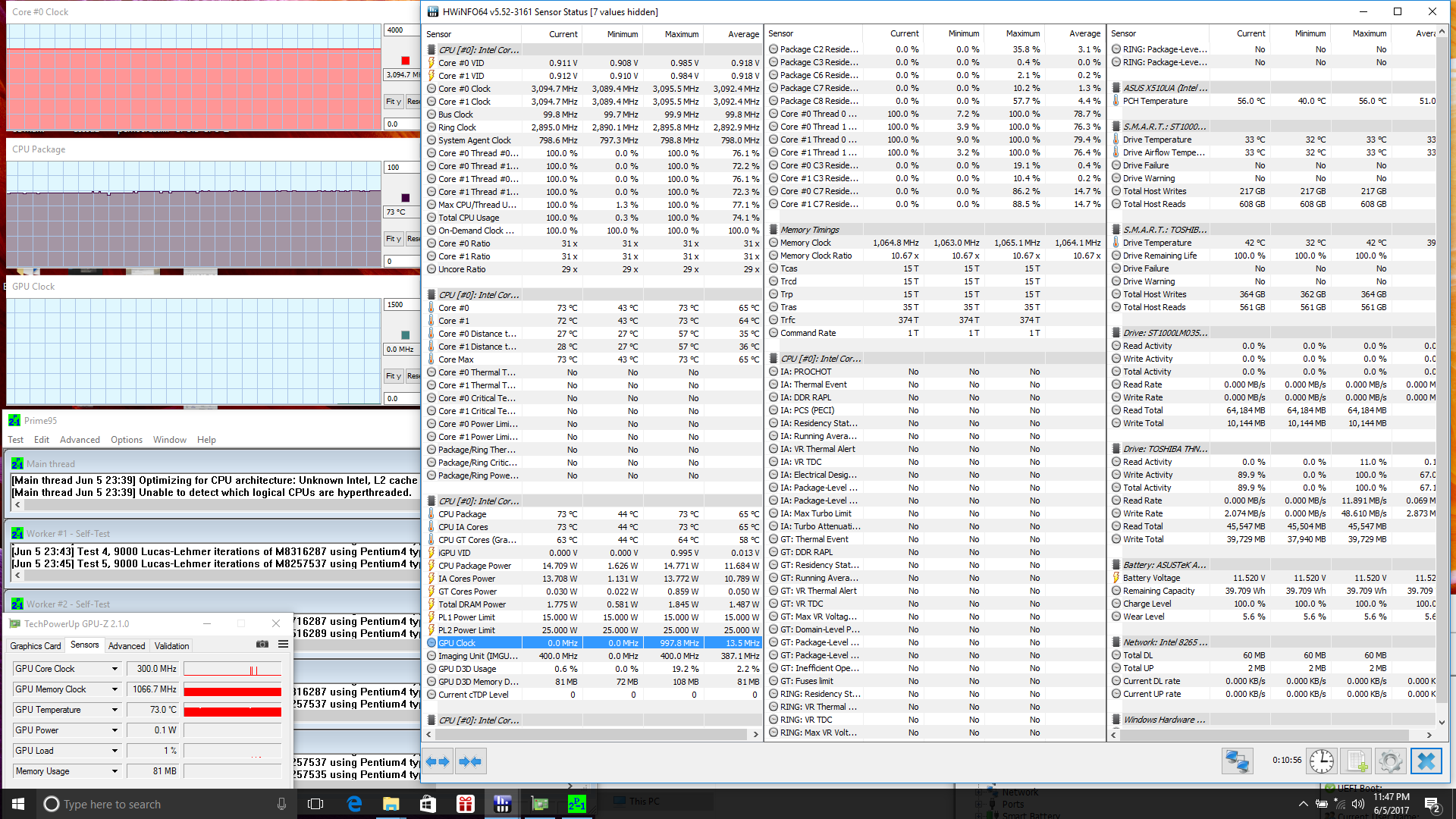Screen dimensions: 1456x819
Task: Expand the Memory Usage sensor dropdown
Action: click(115, 771)
